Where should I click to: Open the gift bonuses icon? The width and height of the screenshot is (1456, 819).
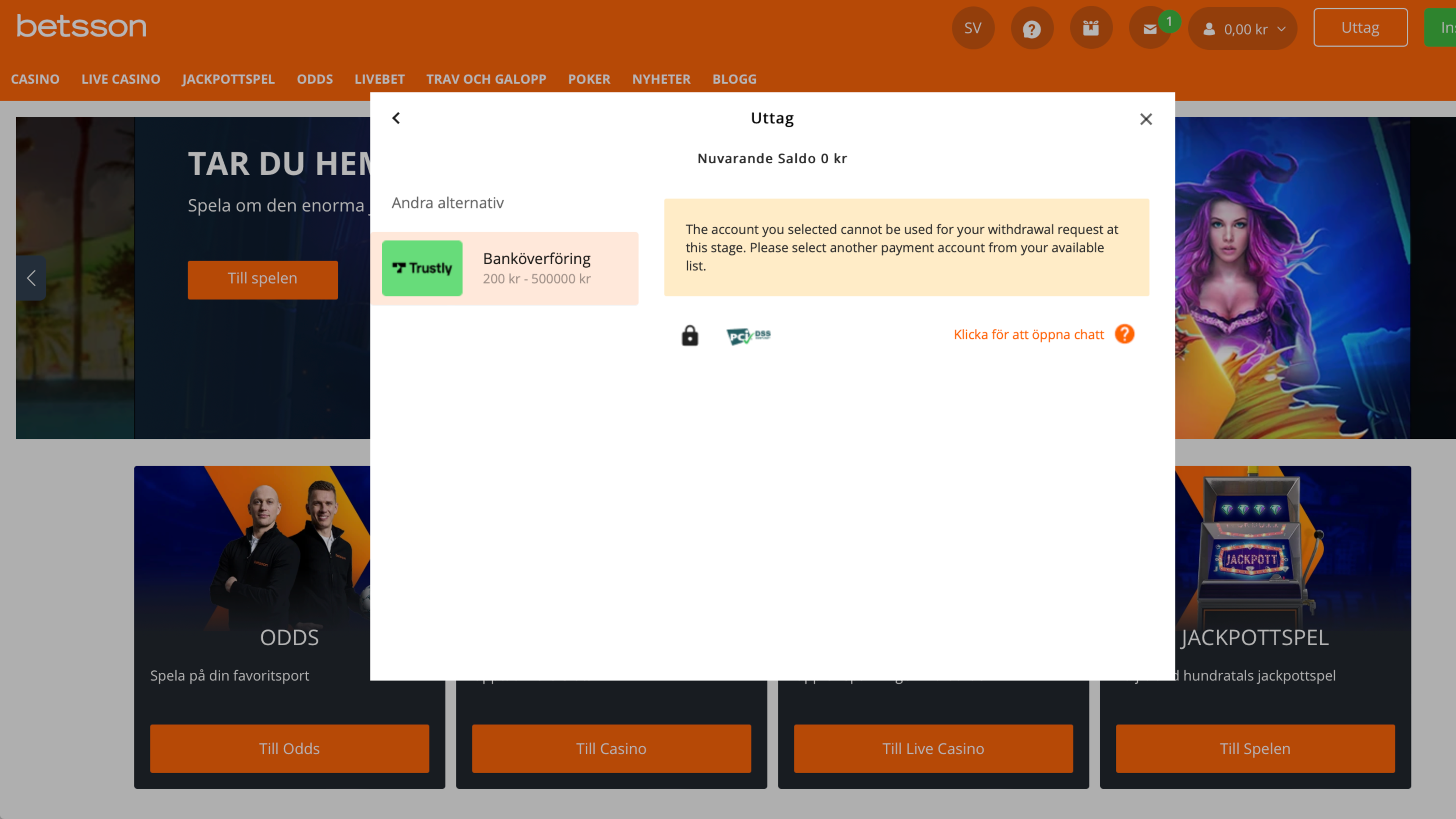(1091, 28)
